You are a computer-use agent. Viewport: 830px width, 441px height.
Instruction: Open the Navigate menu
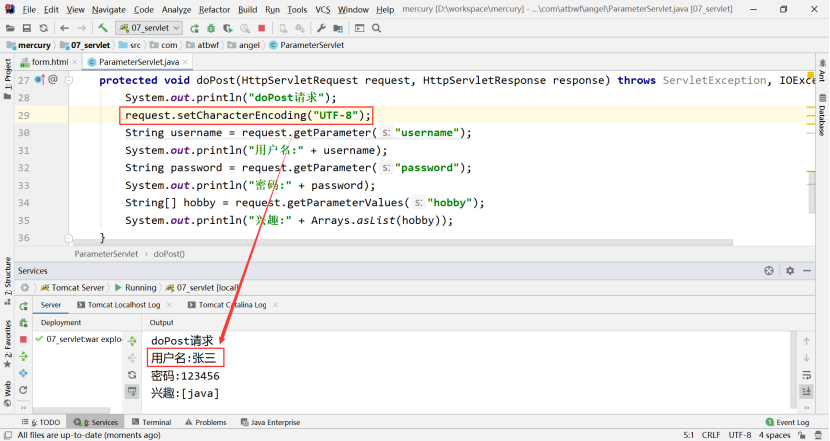pos(109,10)
